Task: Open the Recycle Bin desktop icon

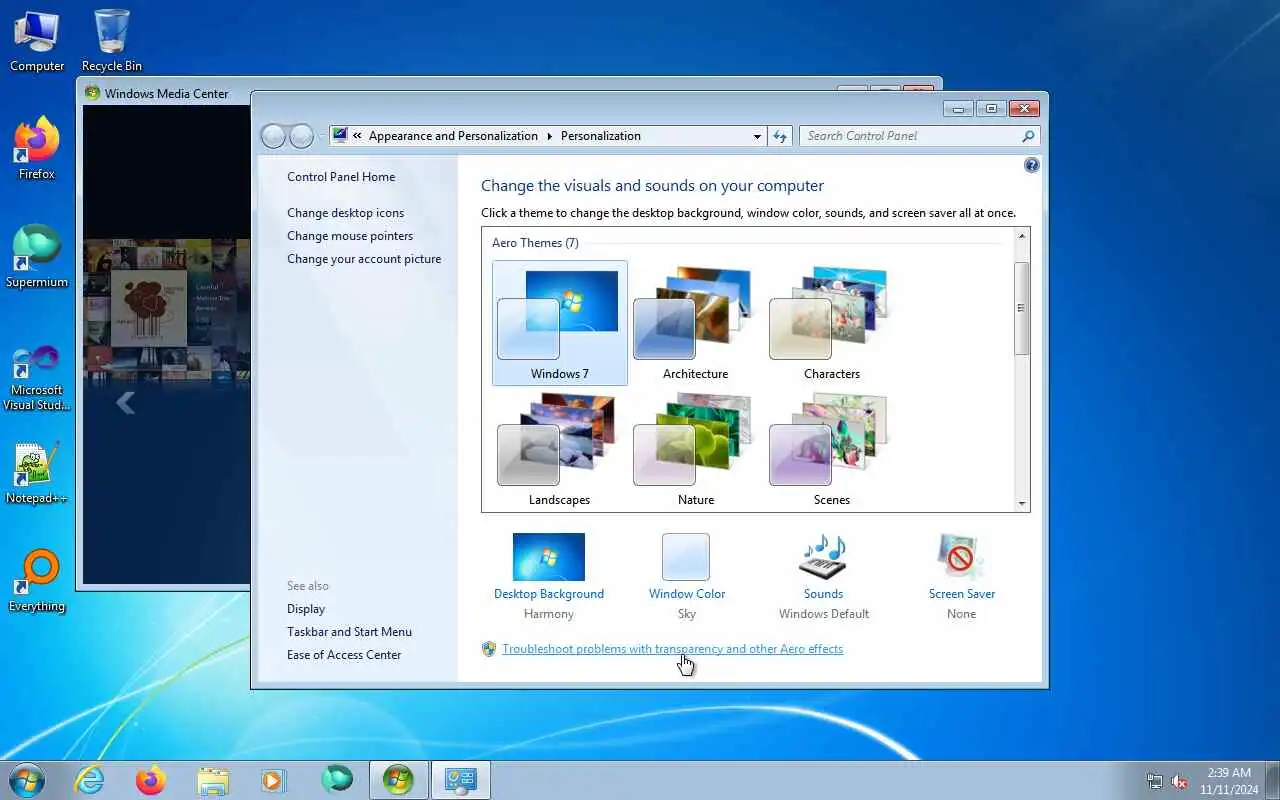Action: pyautogui.click(x=112, y=41)
